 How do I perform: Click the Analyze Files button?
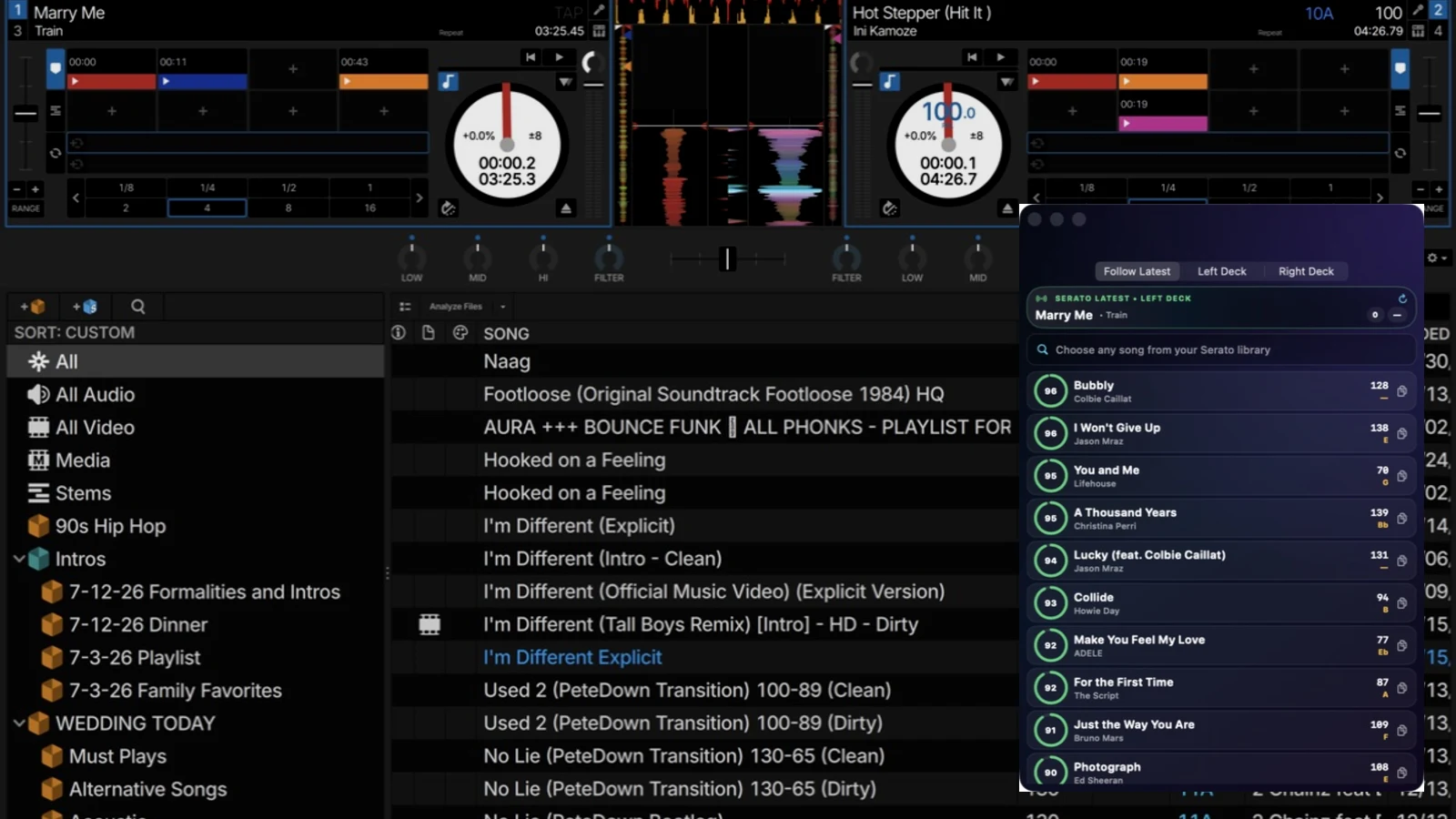pos(455,307)
